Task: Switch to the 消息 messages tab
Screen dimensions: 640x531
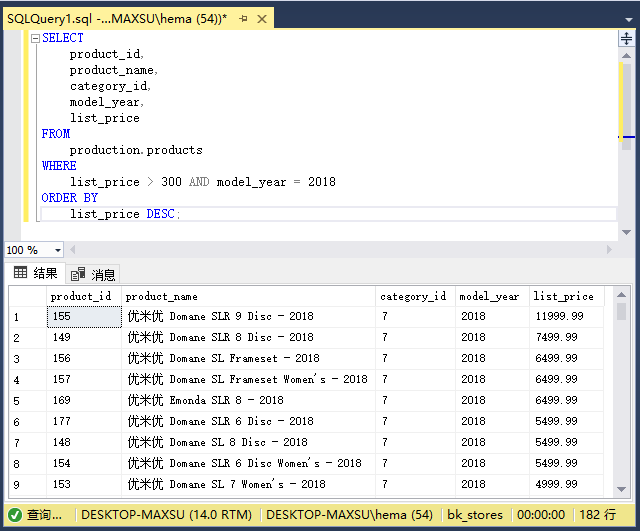Action: click(x=93, y=274)
